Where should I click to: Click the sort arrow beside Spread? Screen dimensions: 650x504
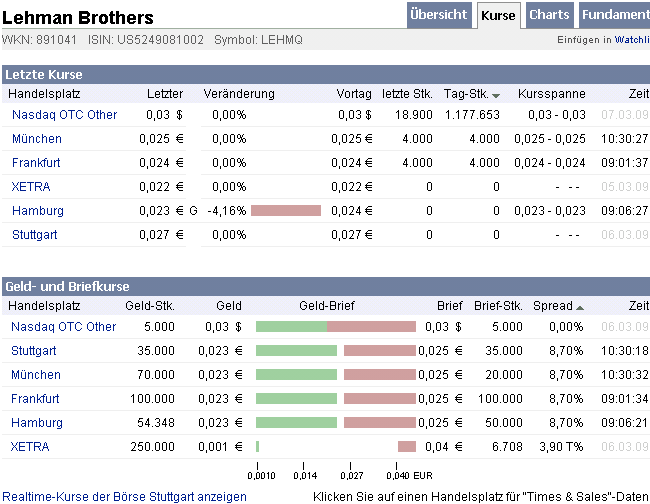pos(580,307)
